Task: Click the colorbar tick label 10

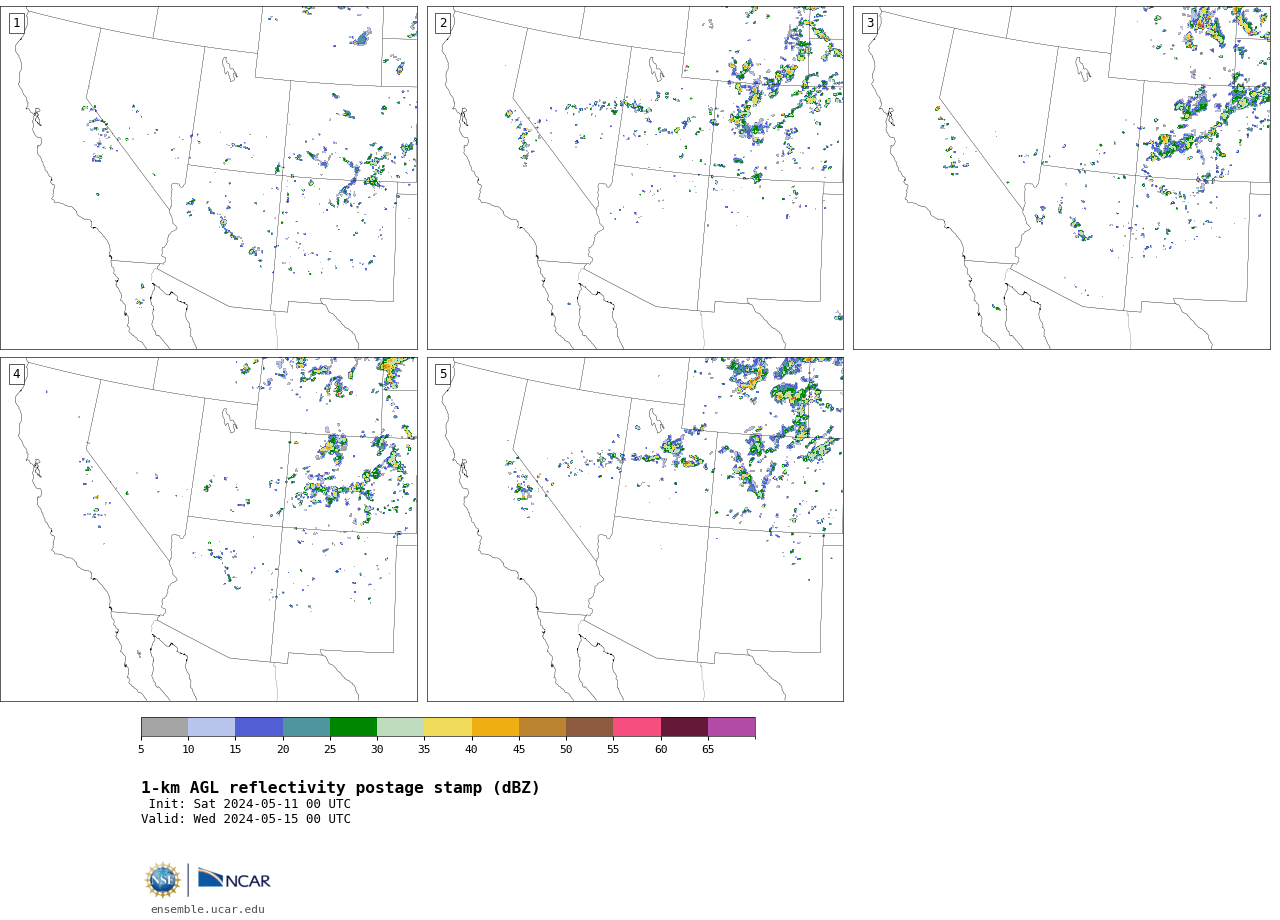Action: tap(188, 749)
